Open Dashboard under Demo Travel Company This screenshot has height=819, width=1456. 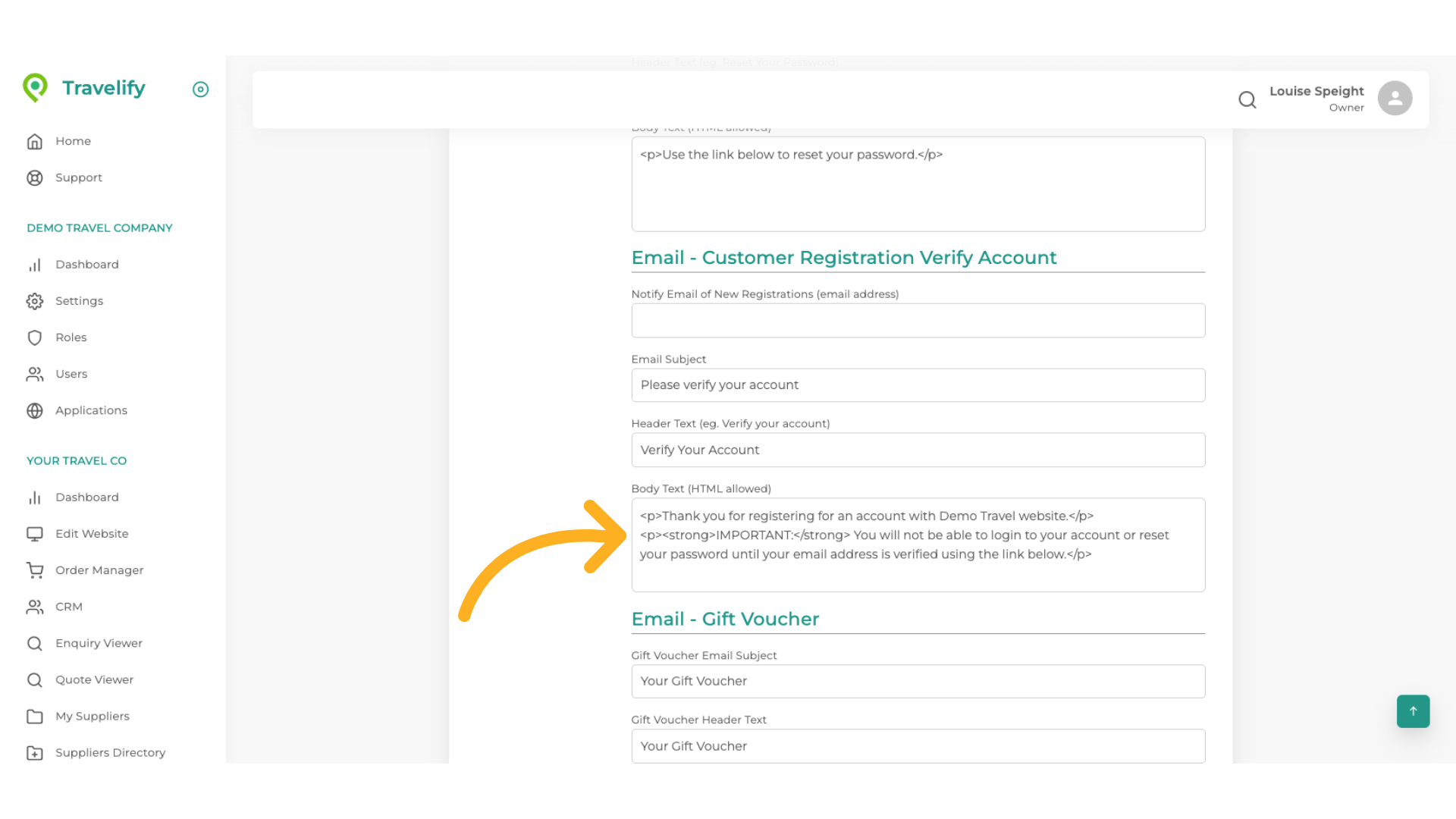coord(87,264)
